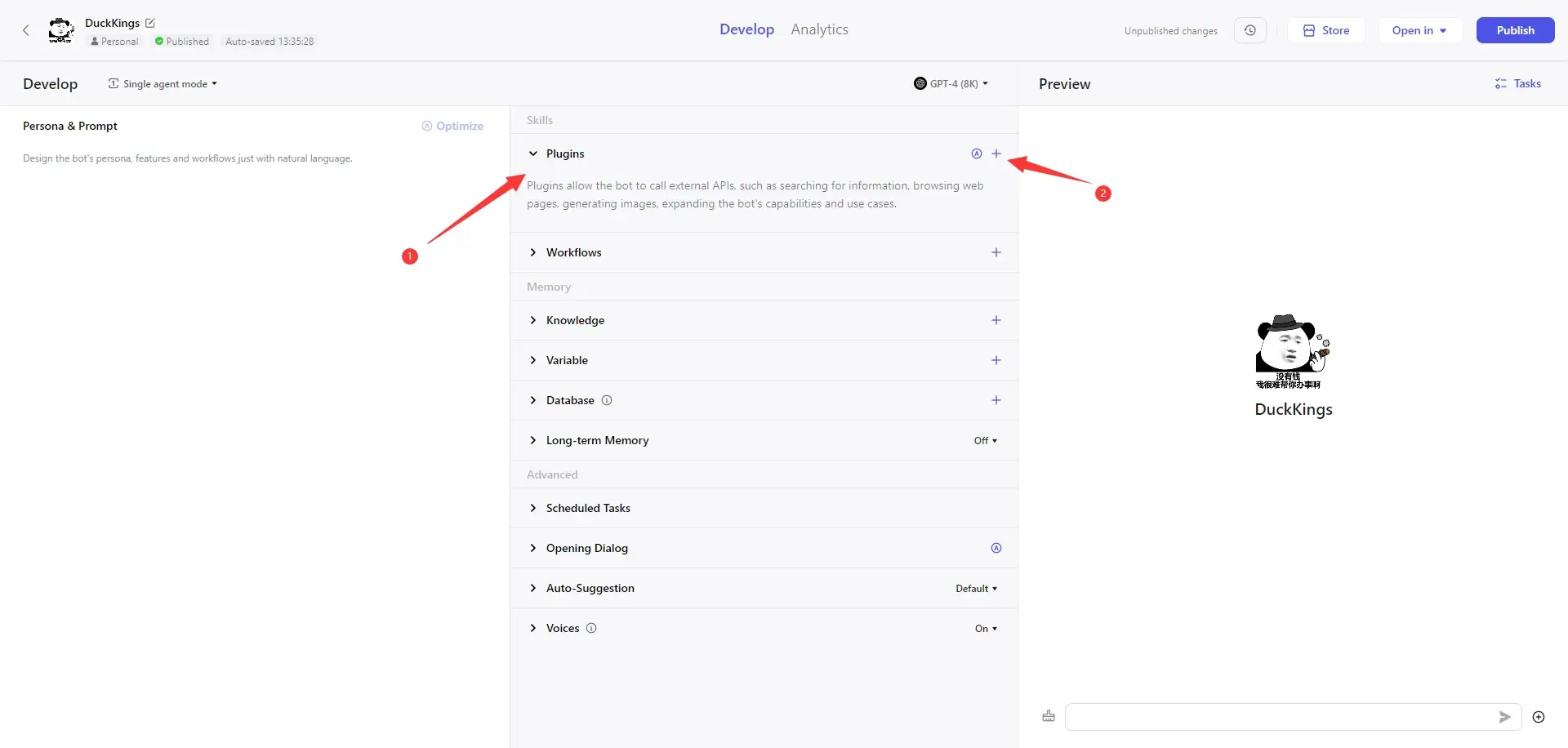The width and height of the screenshot is (1568, 748).
Task: Publish the bot
Action: (x=1515, y=30)
